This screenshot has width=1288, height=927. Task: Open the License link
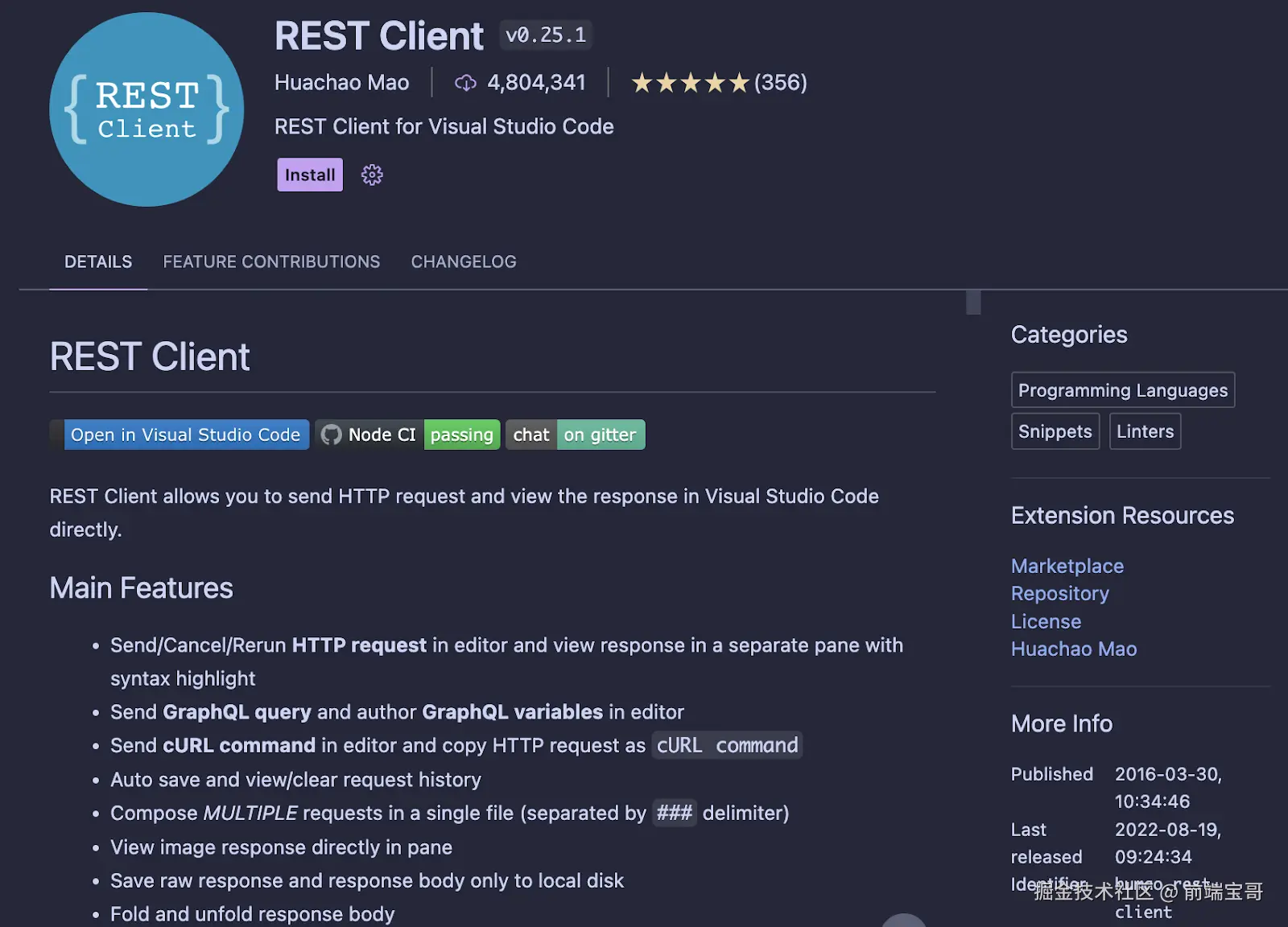point(1046,621)
